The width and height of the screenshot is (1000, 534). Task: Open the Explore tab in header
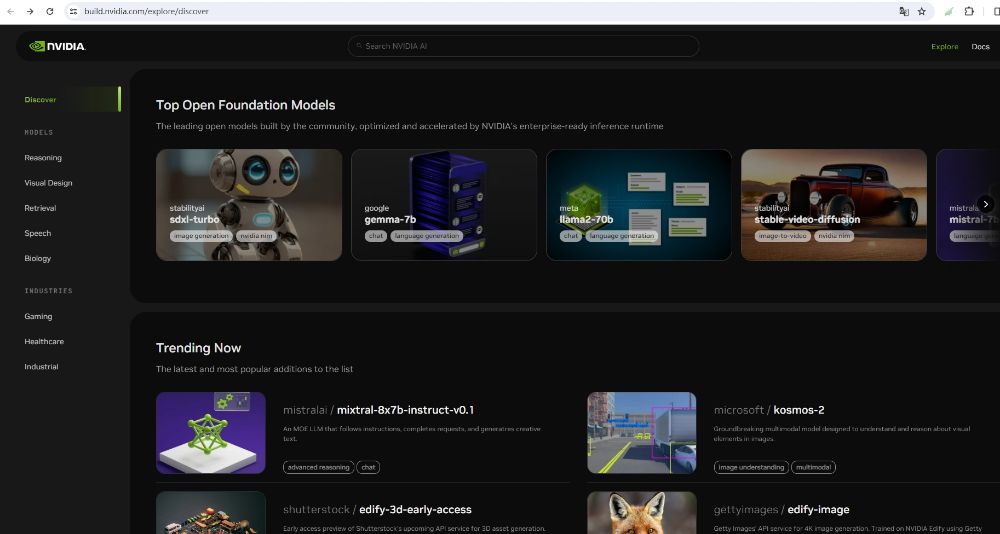[944, 47]
